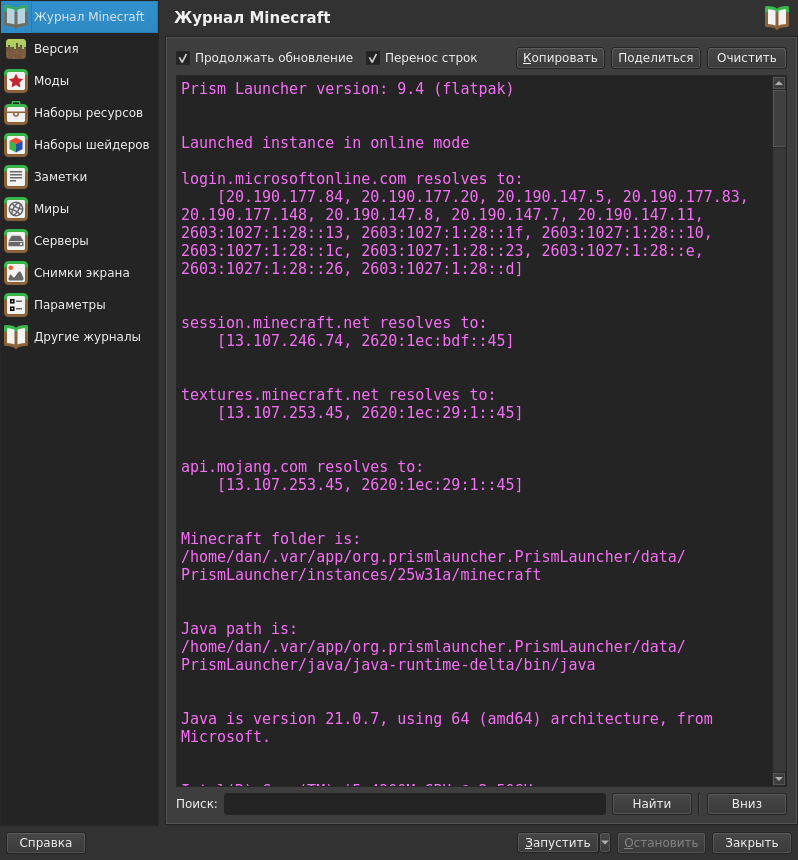Viewport: 798px width, 860px height.
Task: Focus the Поиск search input field
Action: [x=414, y=804]
